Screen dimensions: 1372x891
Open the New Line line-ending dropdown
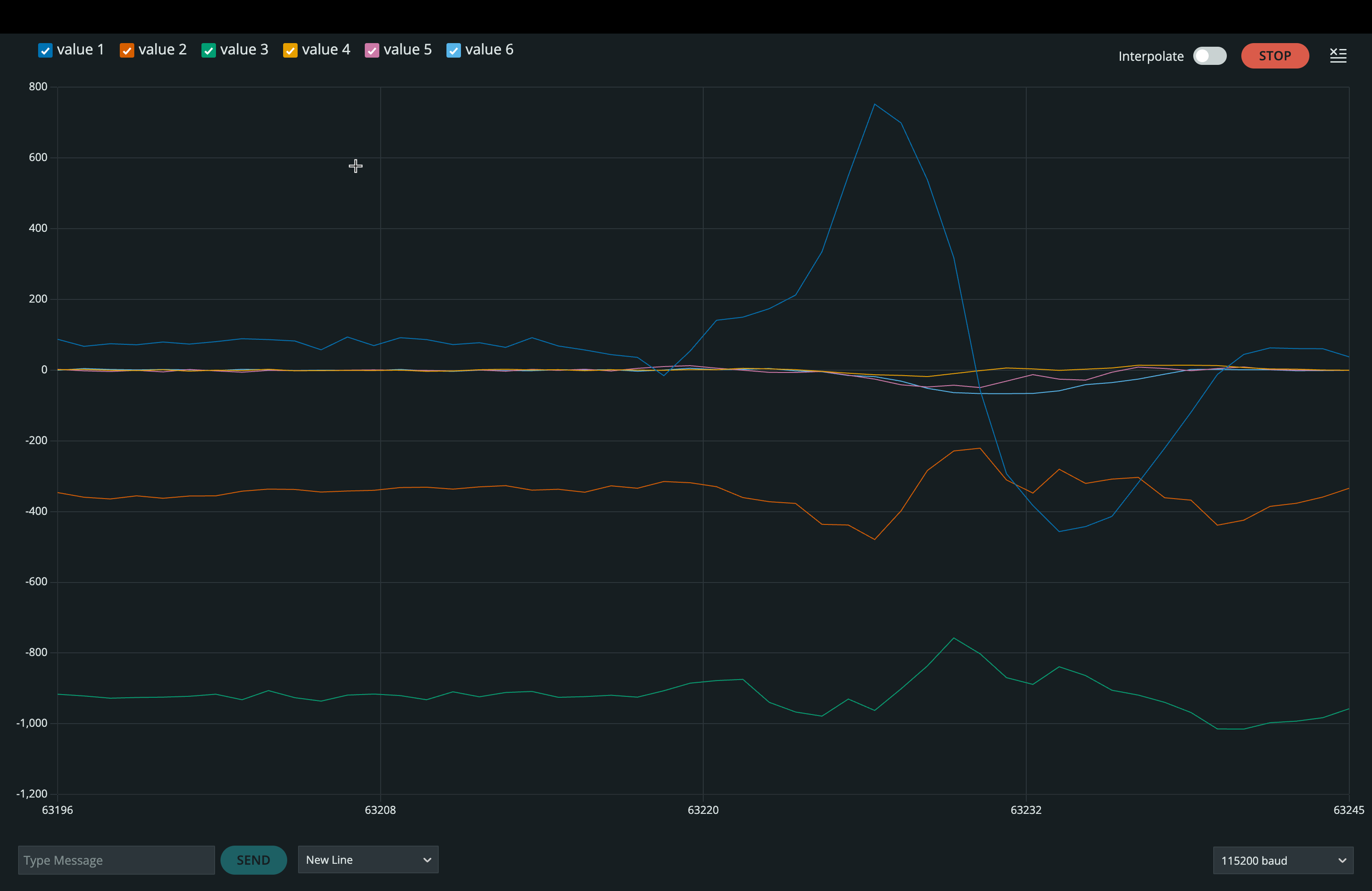(368, 859)
